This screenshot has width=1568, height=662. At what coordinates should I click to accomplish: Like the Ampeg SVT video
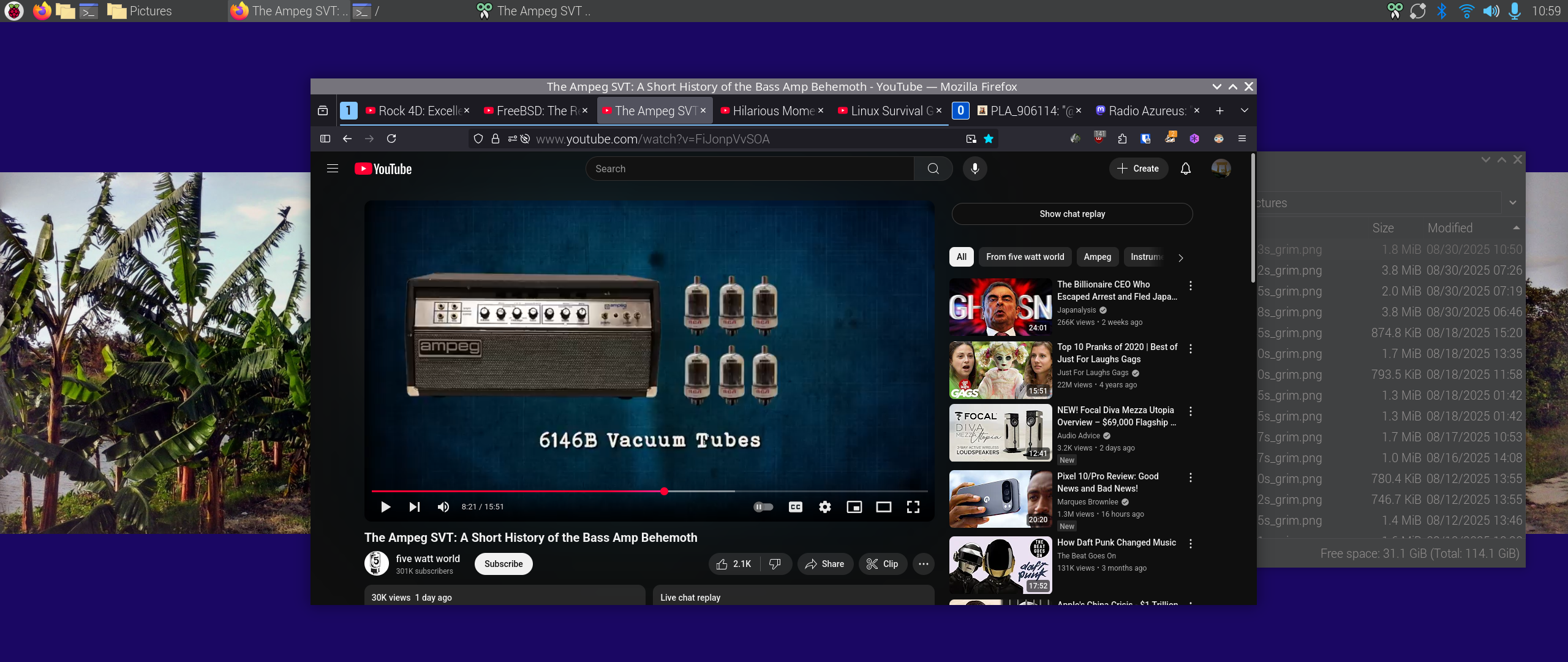(x=734, y=564)
